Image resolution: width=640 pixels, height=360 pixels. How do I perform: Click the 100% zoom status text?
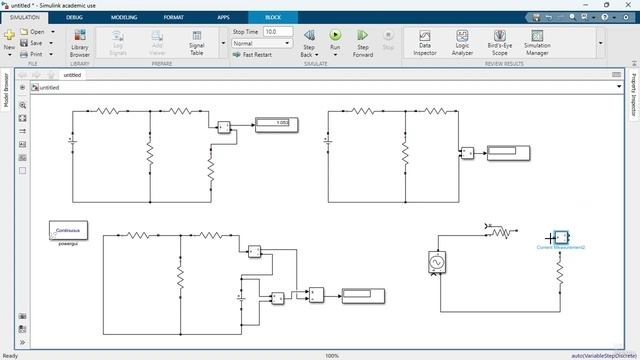pos(332,356)
